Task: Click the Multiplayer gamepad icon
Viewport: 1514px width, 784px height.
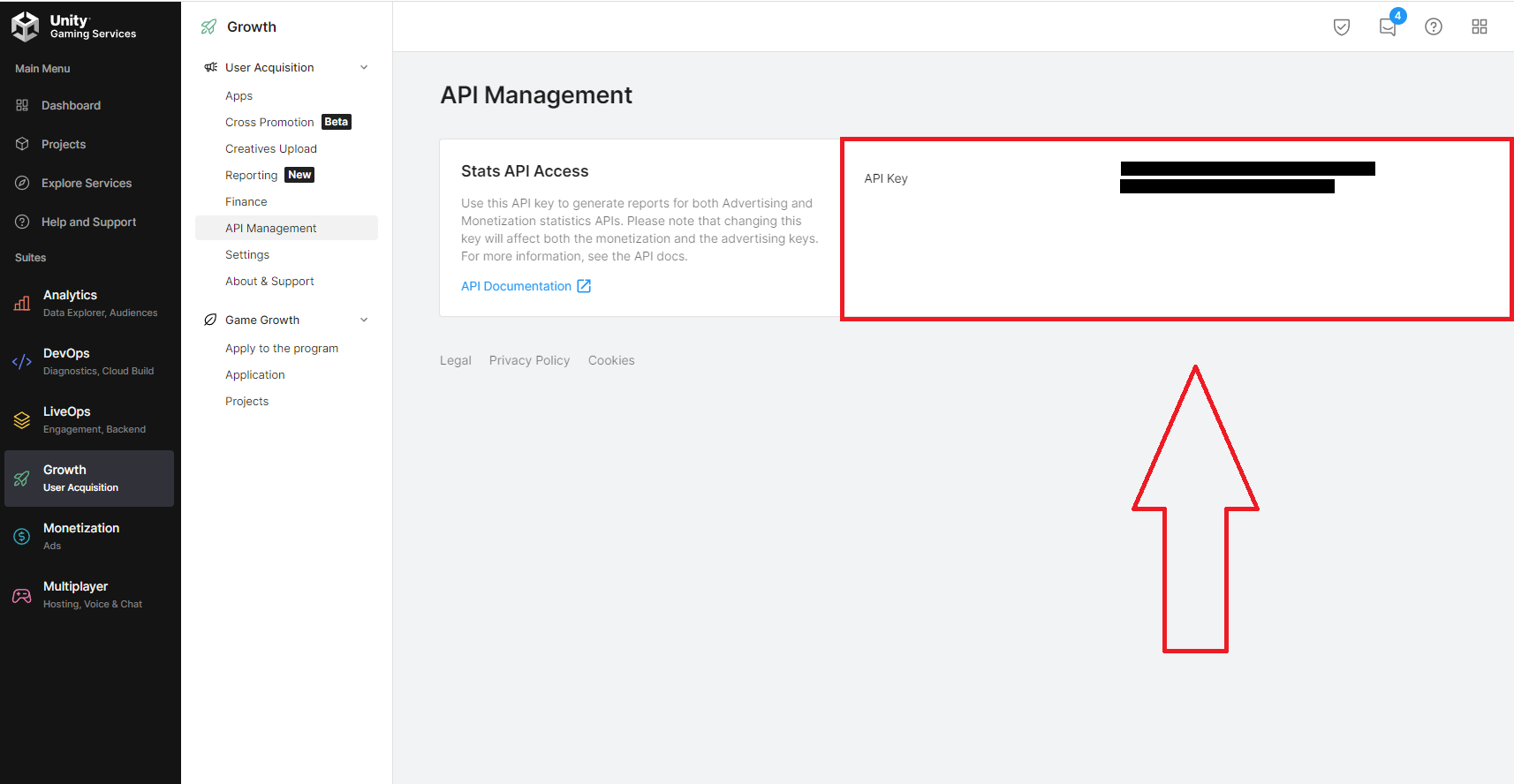Action: pyautogui.click(x=22, y=595)
